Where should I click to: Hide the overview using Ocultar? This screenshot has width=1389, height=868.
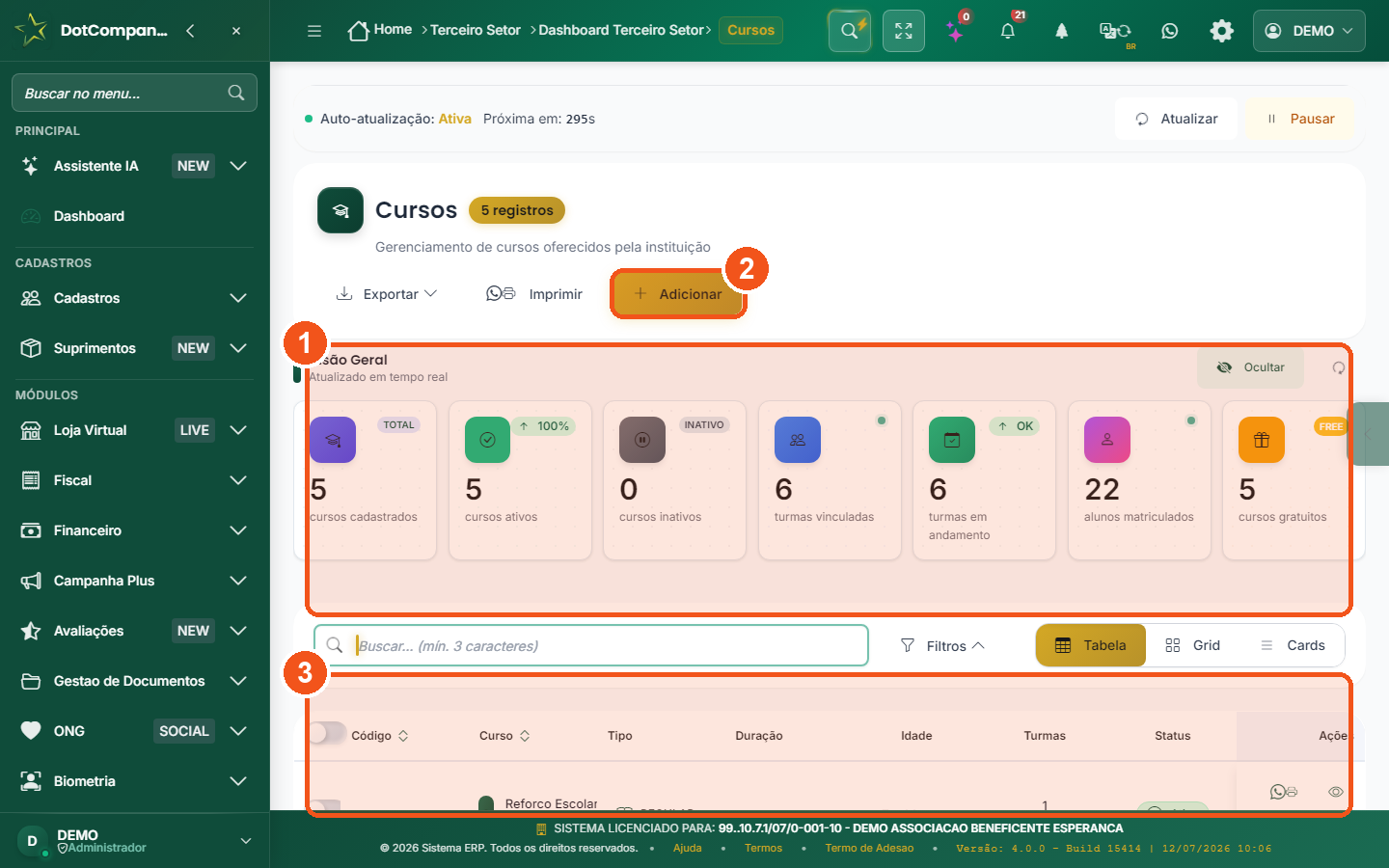1251,367
